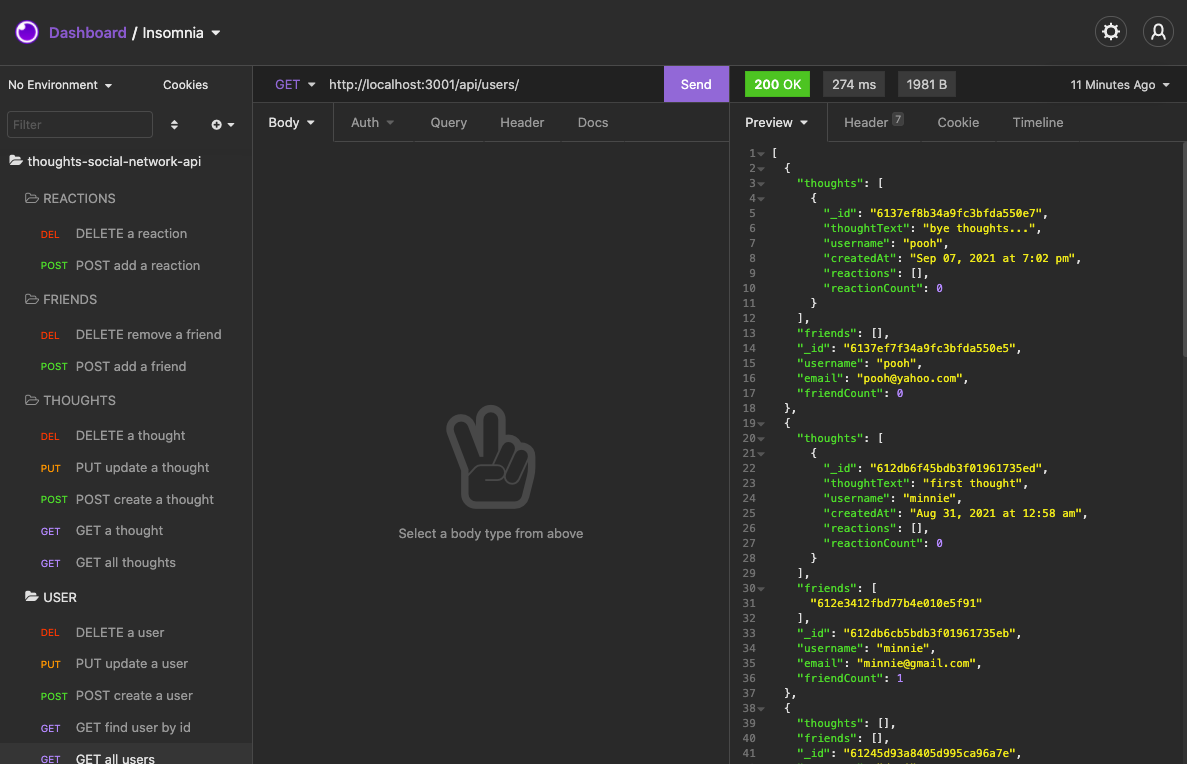Click the Insomnia purple logo icon
Screen dimensions: 1187x764
(27, 32)
